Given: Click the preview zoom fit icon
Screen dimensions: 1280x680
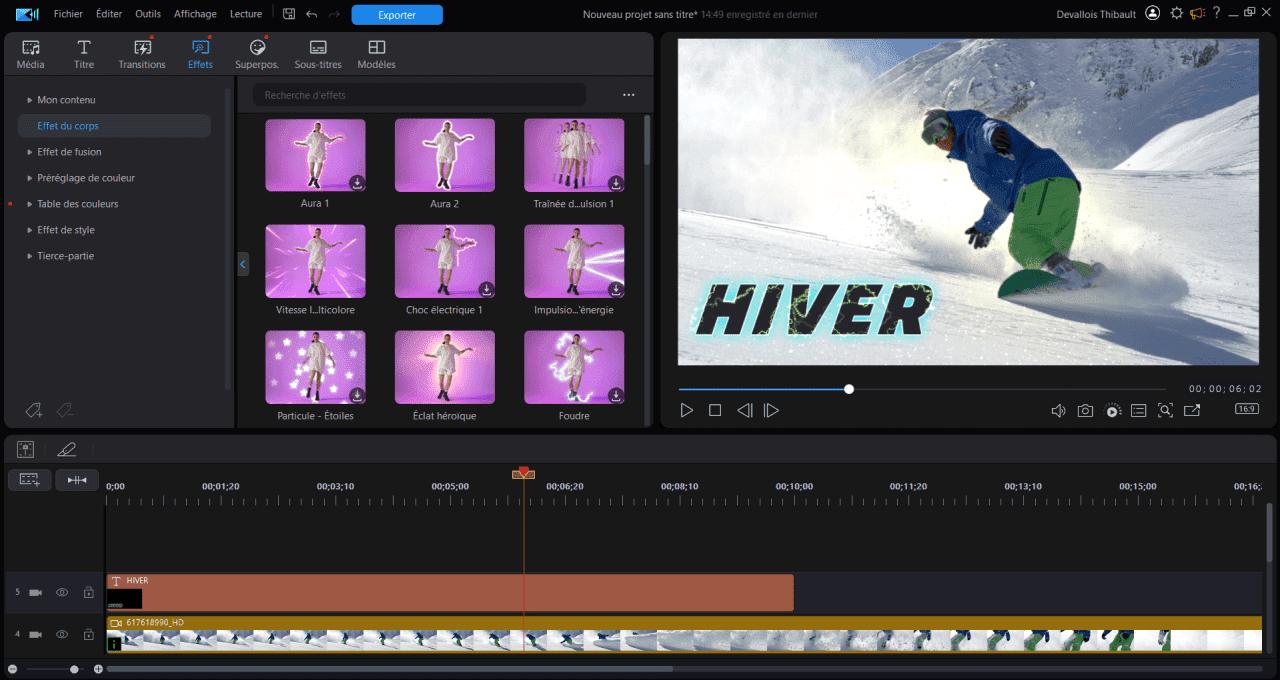Looking at the screenshot, I should click(1165, 410).
